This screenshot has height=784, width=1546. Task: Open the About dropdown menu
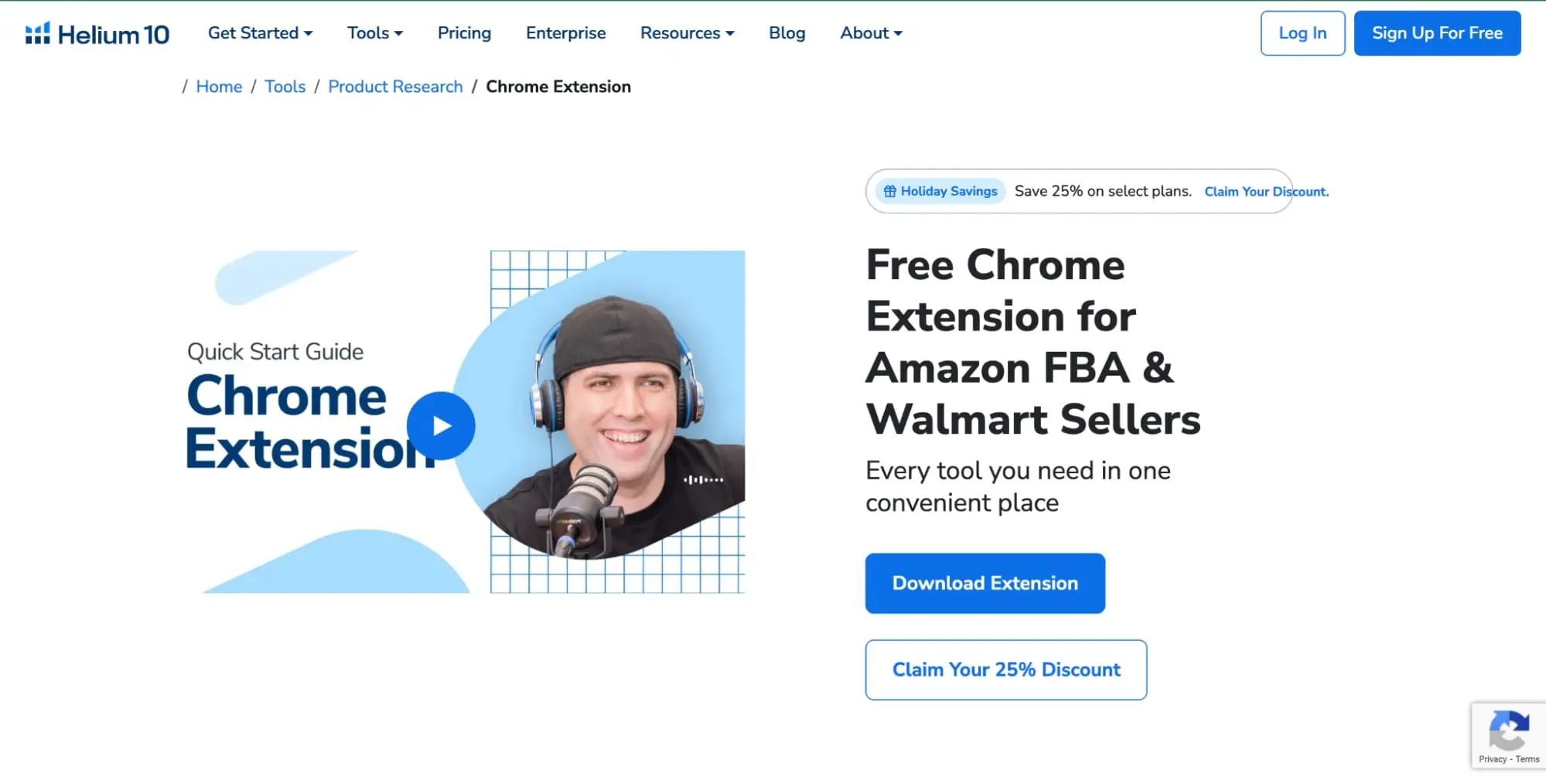click(871, 33)
